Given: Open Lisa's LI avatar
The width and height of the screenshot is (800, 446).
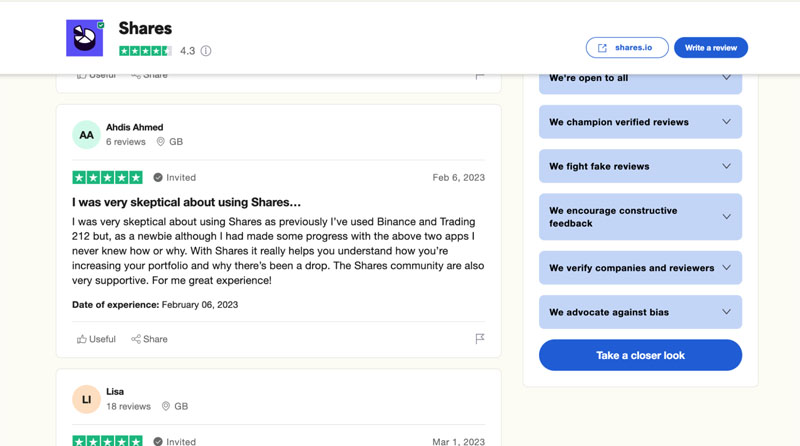Looking at the screenshot, I should click(86, 399).
